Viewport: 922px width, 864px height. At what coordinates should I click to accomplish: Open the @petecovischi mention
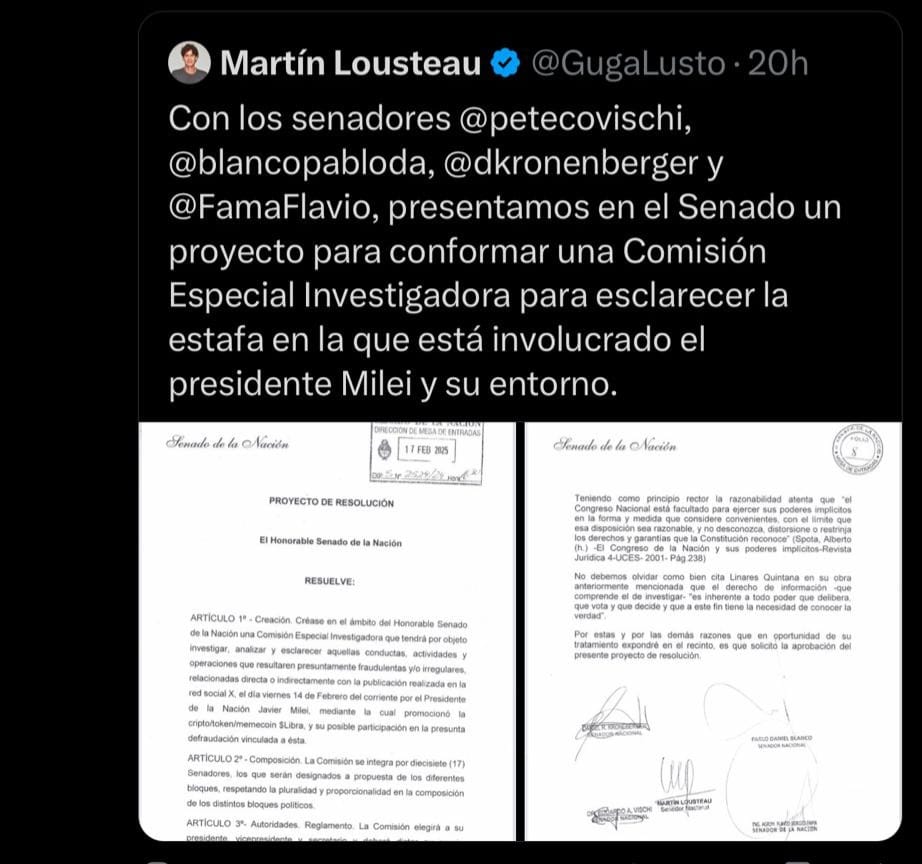[574, 119]
